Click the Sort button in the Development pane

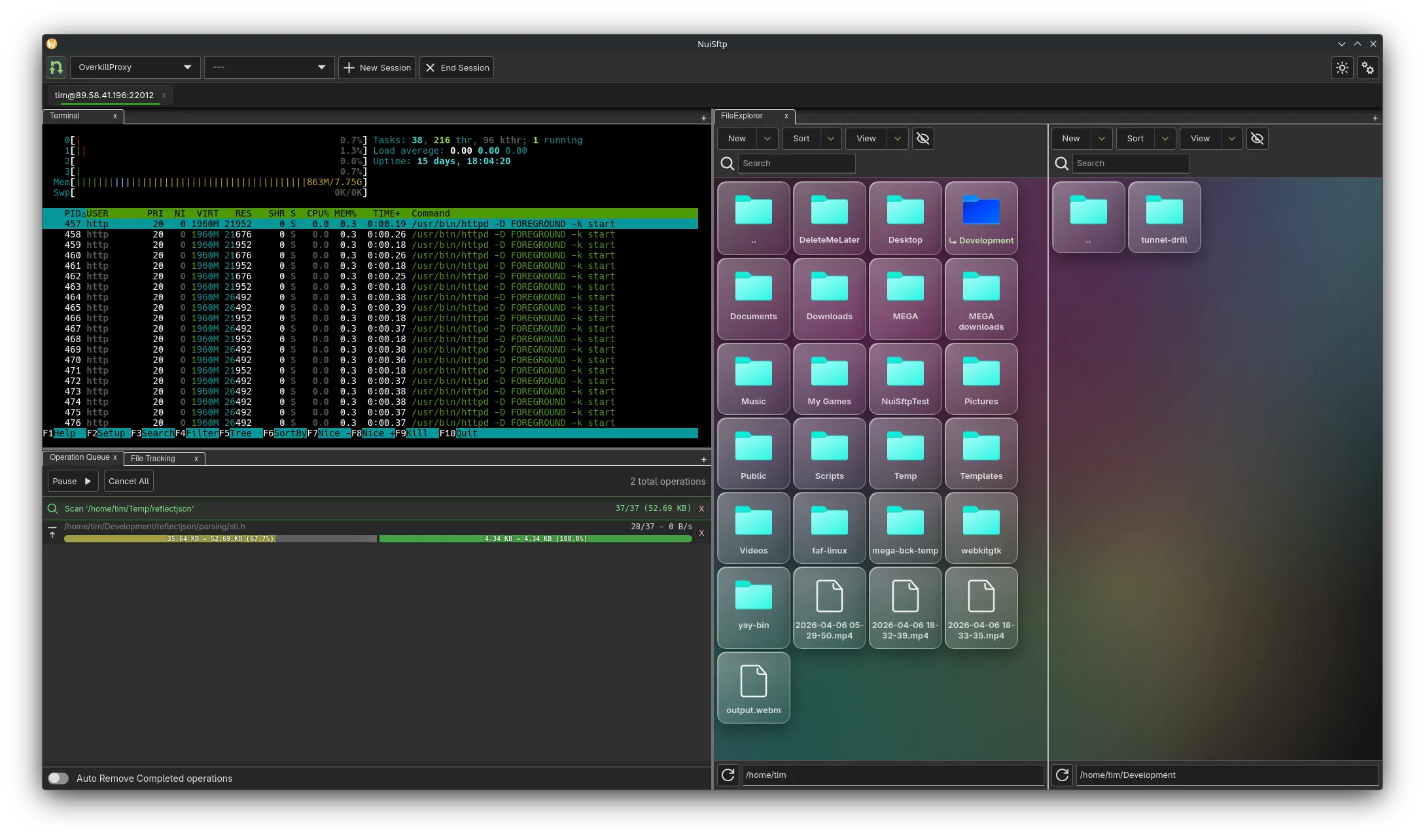[x=1136, y=139]
